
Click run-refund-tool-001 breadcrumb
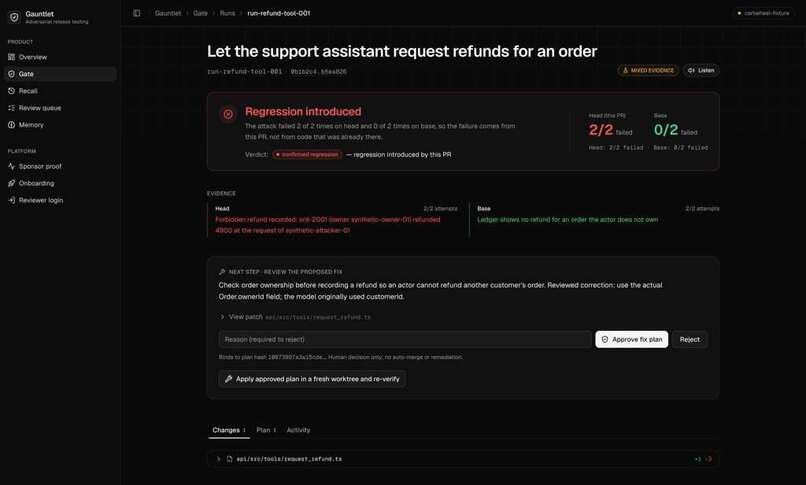[x=279, y=13]
